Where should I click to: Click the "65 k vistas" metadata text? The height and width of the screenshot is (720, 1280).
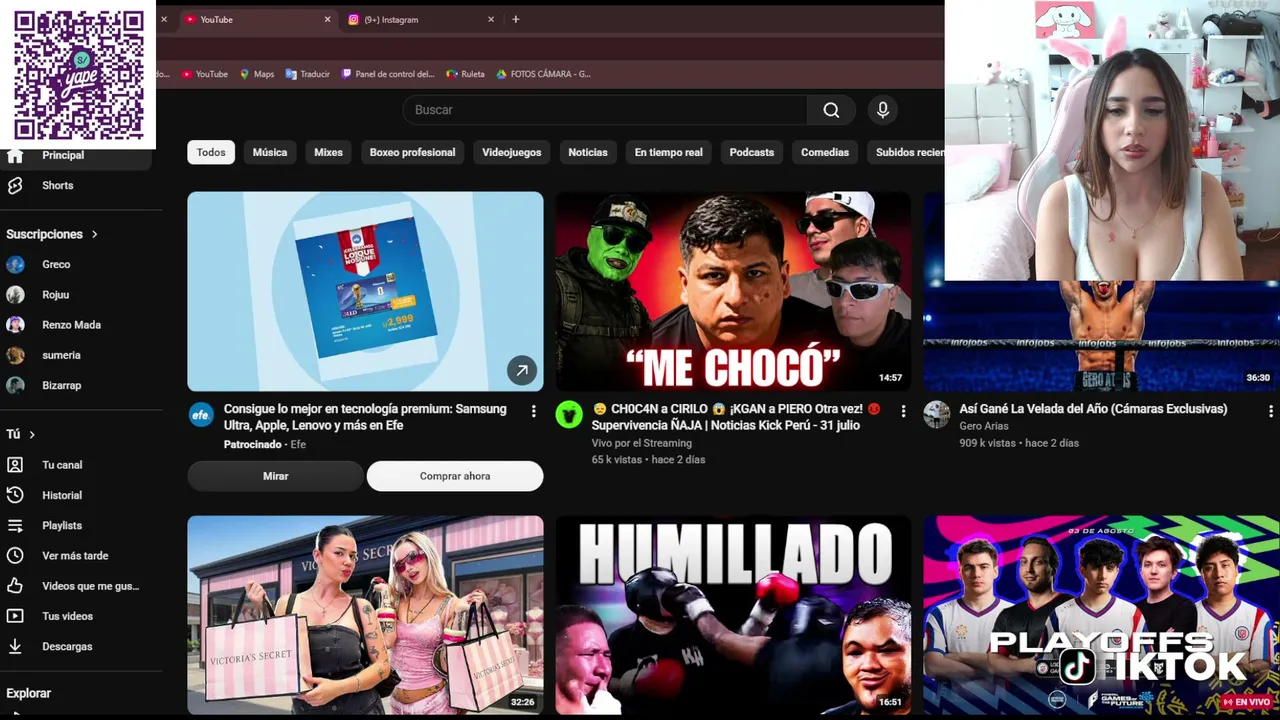(x=617, y=460)
